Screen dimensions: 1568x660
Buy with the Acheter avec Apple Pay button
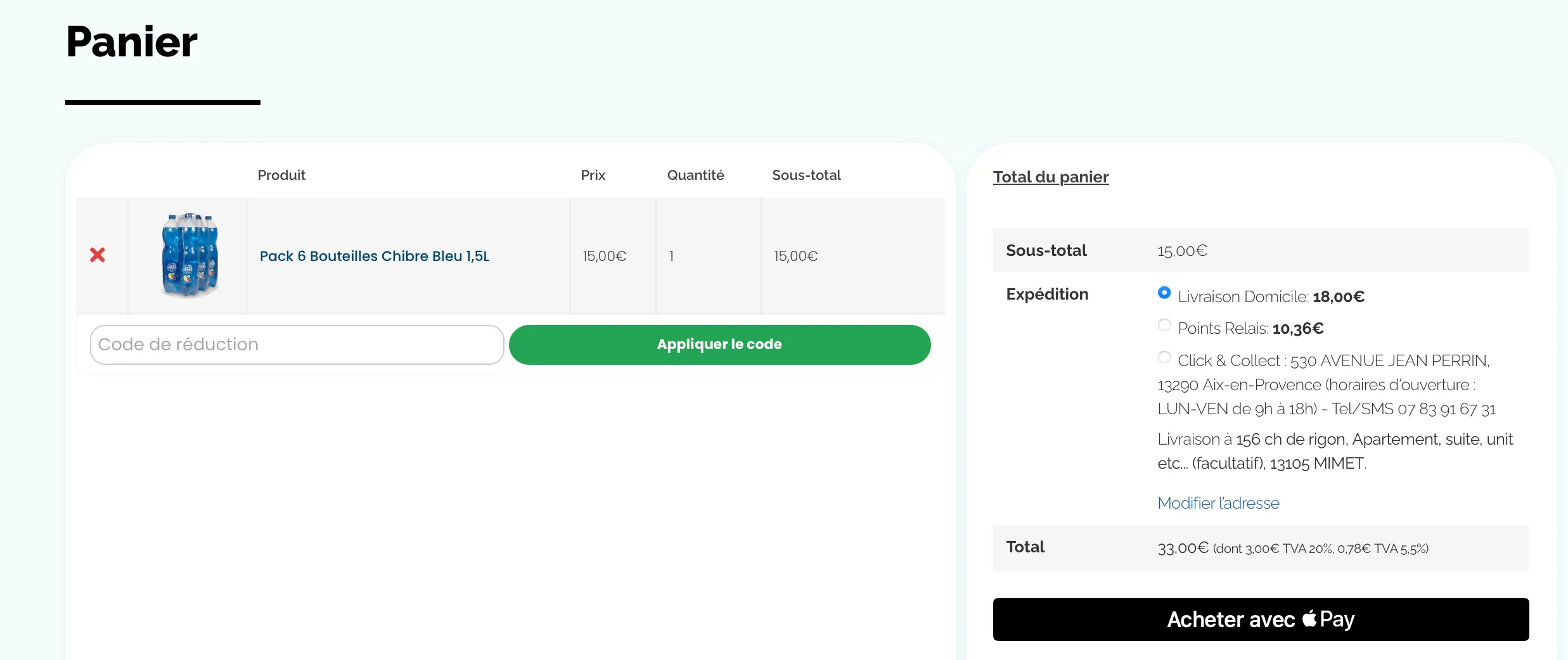(x=1261, y=619)
